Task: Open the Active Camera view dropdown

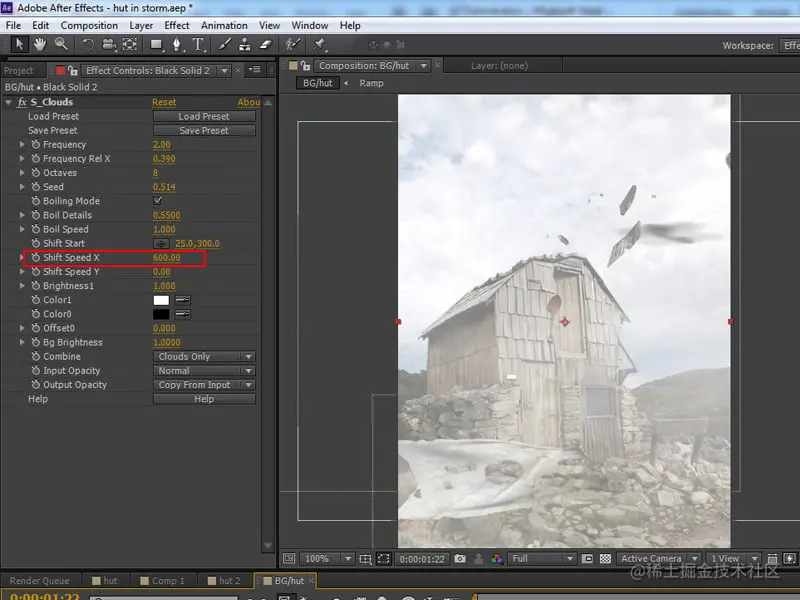Action: 659,559
